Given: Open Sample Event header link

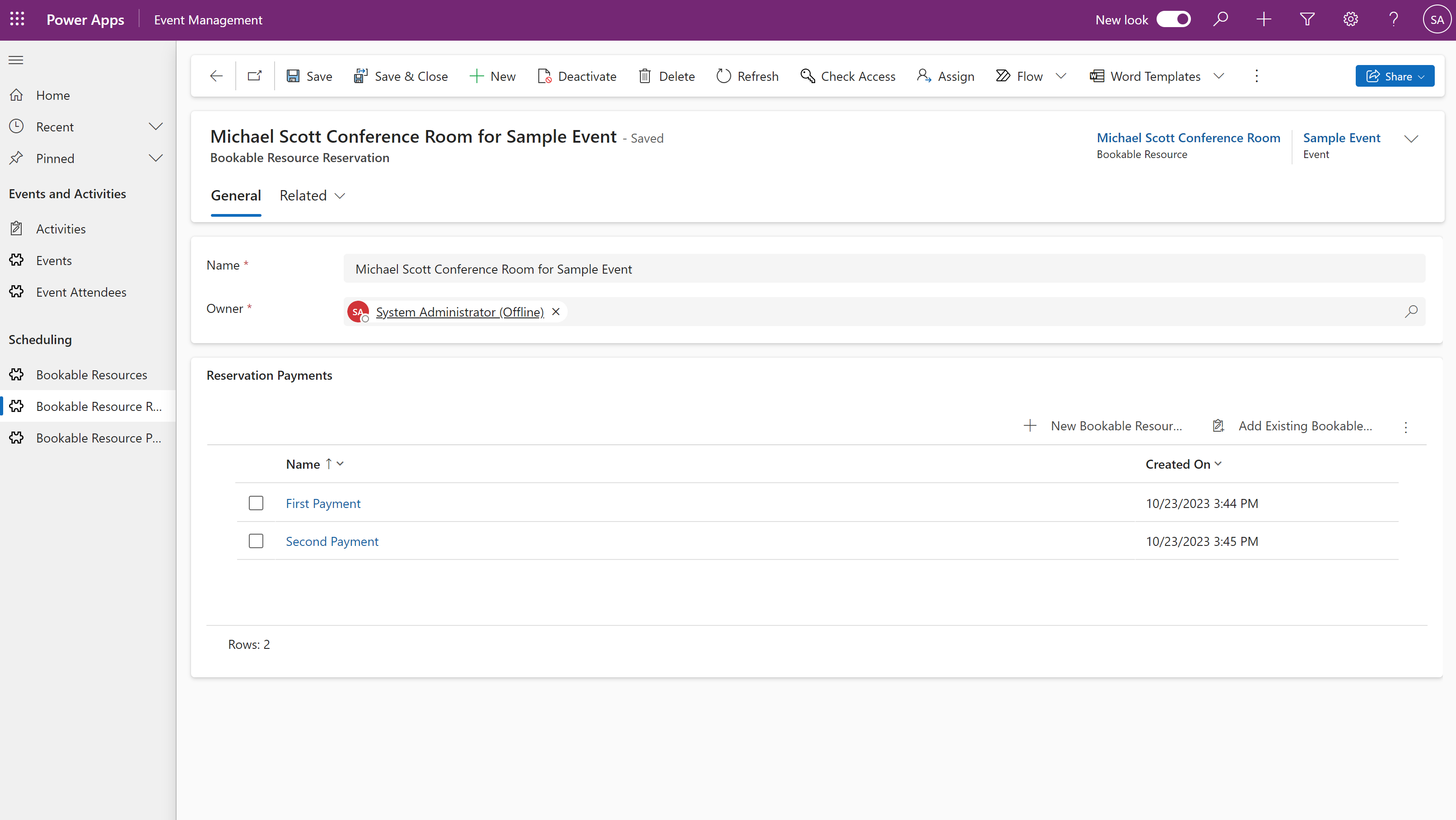Looking at the screenshot, I should coord(1341,137).
